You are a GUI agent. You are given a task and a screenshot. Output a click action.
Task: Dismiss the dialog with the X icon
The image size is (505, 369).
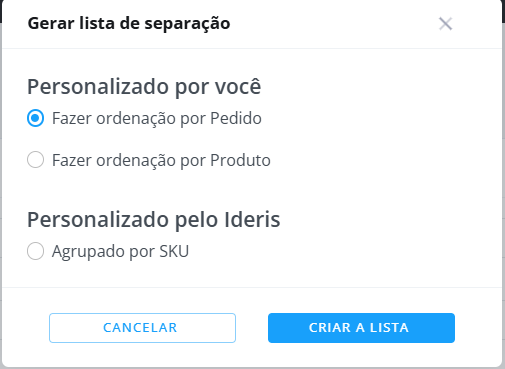pos(445,24)
